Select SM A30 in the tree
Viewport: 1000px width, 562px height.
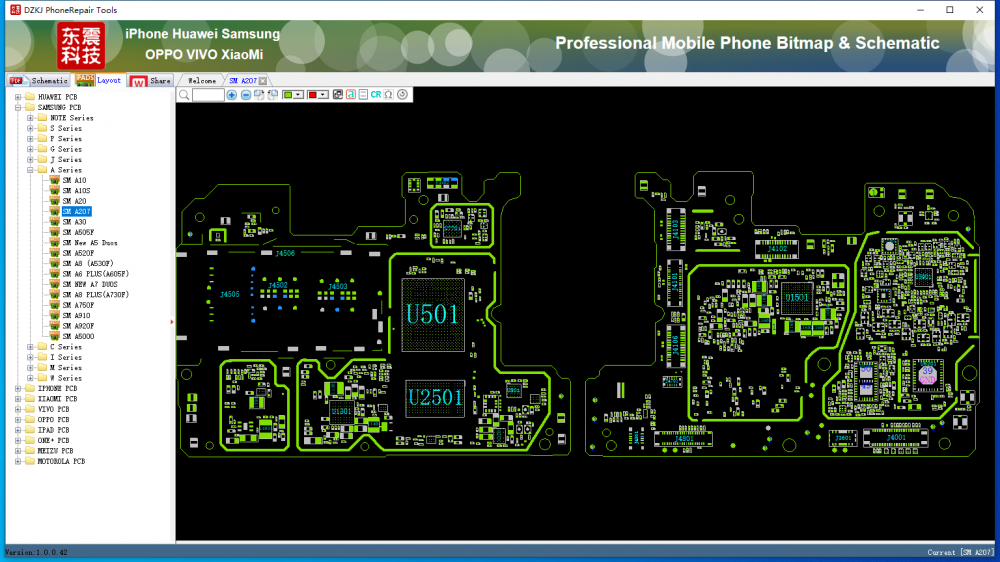click(74, 222)
